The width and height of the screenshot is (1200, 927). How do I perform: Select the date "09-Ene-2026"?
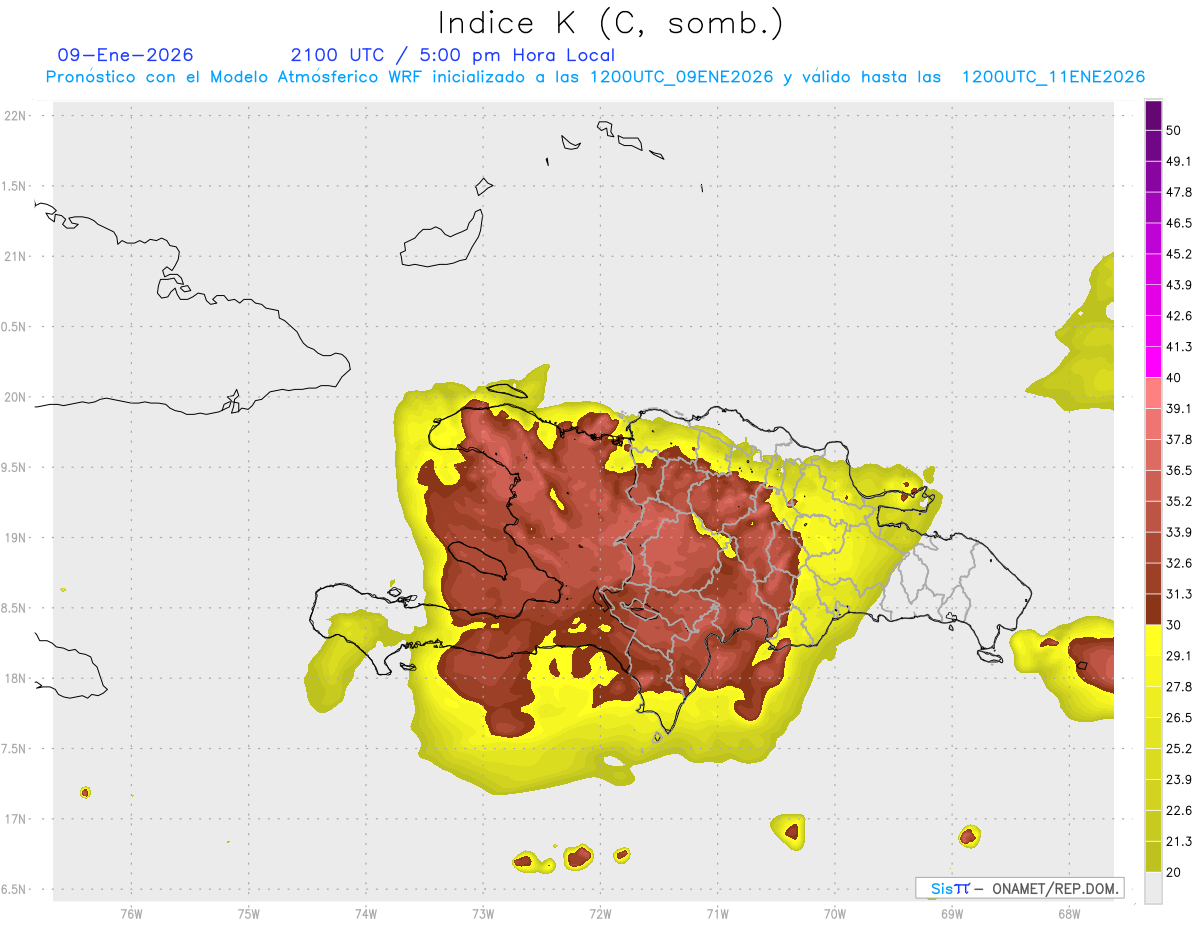pyautogui.click(x=126, y=55)
